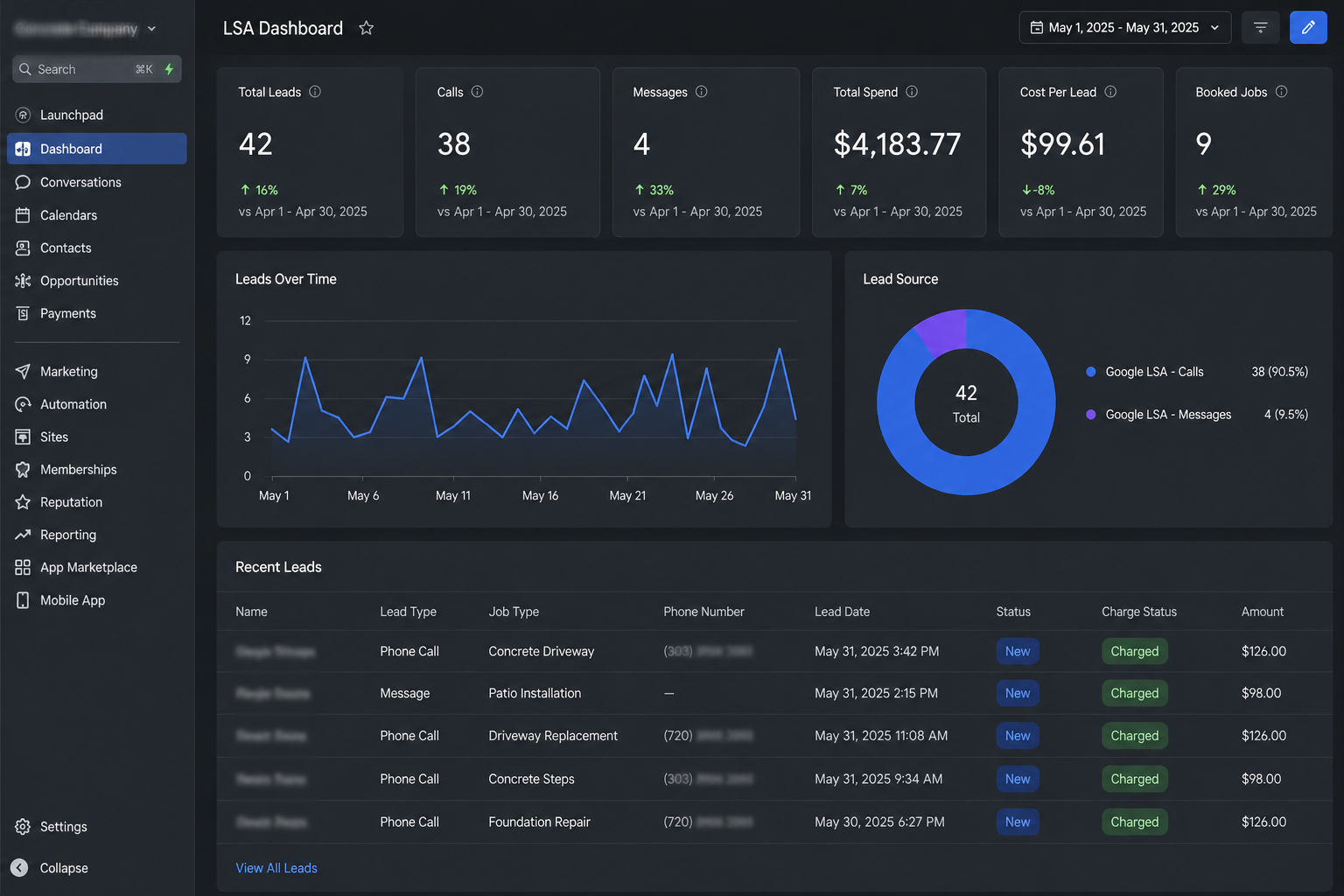Image resolution: width=1344 pixels, height=896 pixels.
Task: Click the "May 31, 2025 11:08 AM" date
Action: pyautogui.click(x=881, y=736)
